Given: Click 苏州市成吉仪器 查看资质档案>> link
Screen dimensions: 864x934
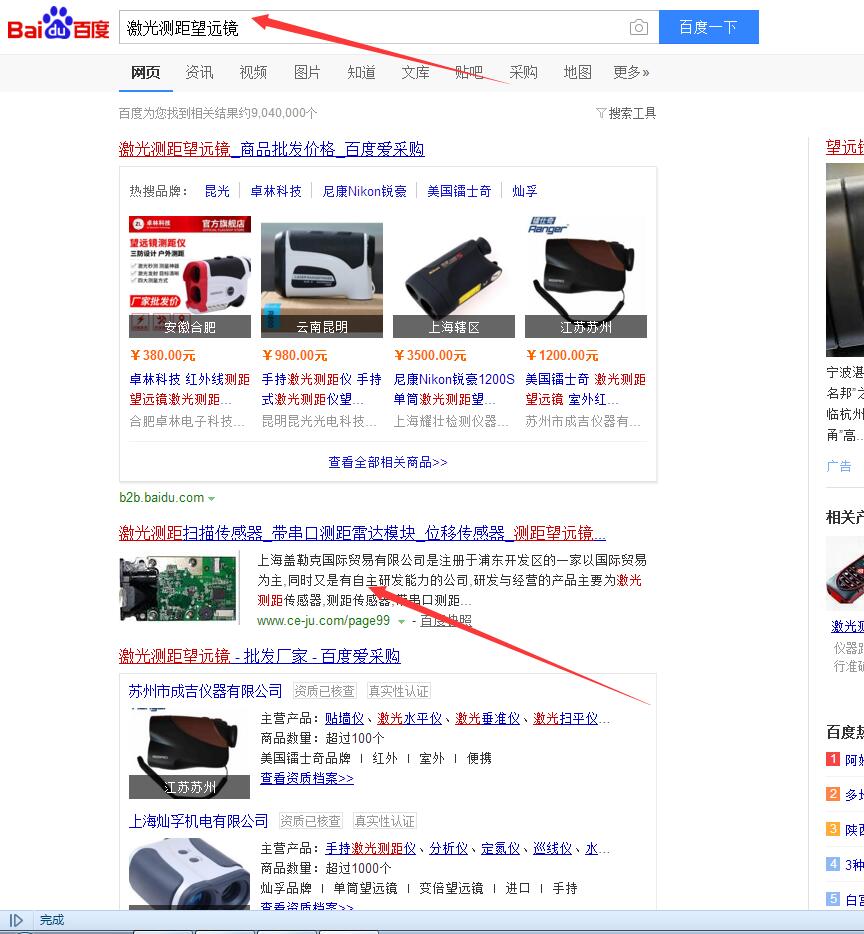Looking at the screenshot, I should pos(307,779).
